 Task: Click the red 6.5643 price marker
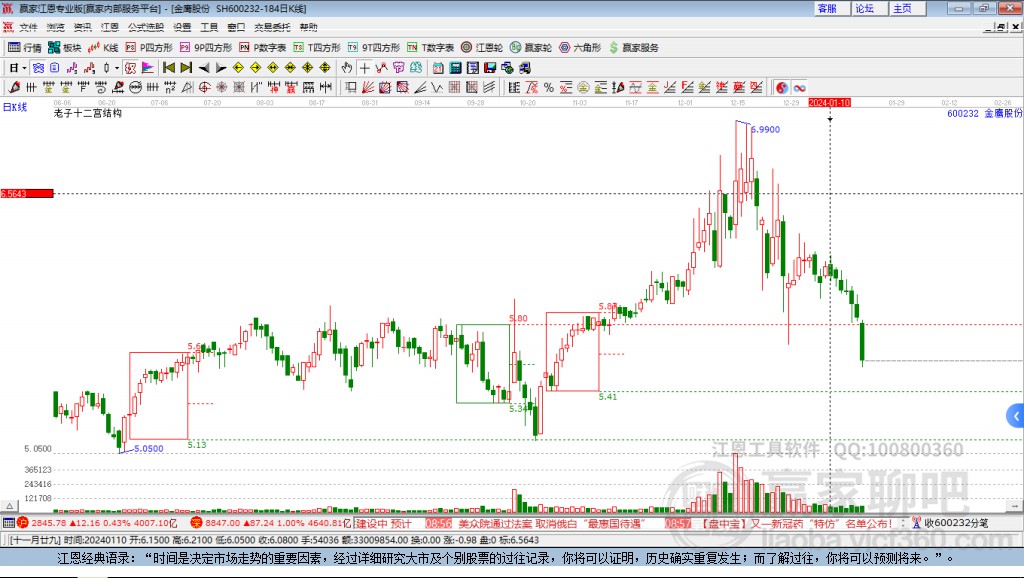click(27, 193)
